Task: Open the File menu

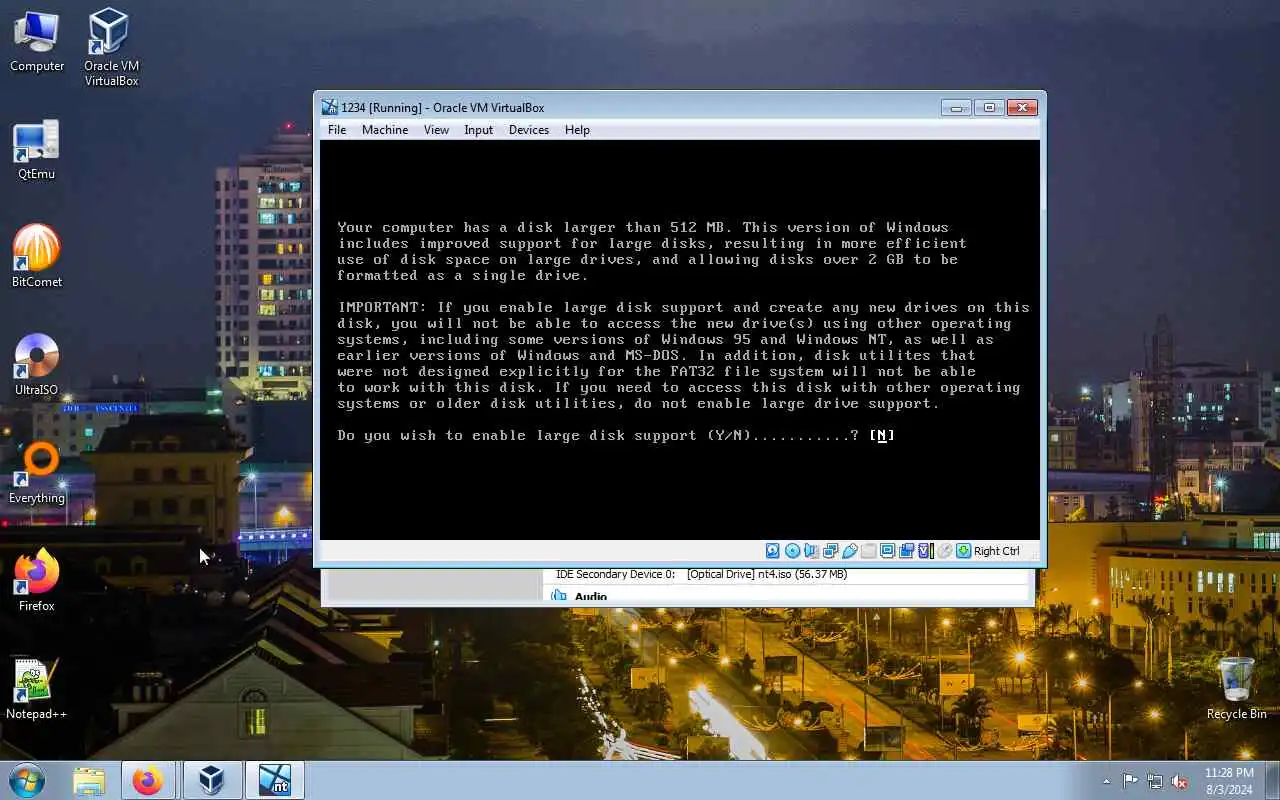Action: (337, 130)
